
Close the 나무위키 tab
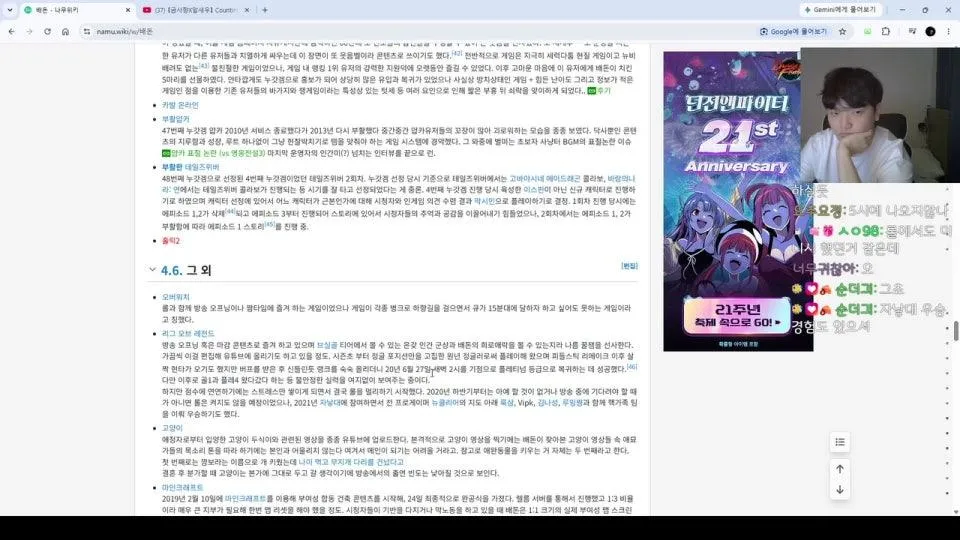[x=127, y=10]
